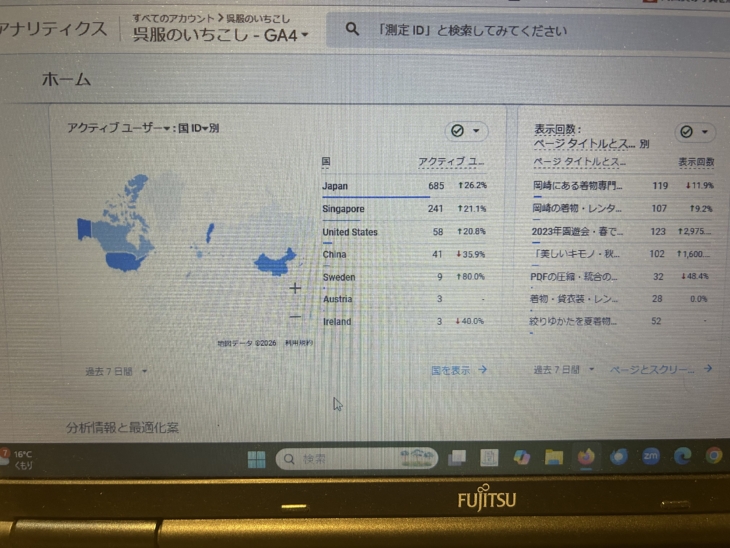This screenshot has height=548, width=730.
Task: Open File Explorer from the taskbar
Action: click(553, 457)
